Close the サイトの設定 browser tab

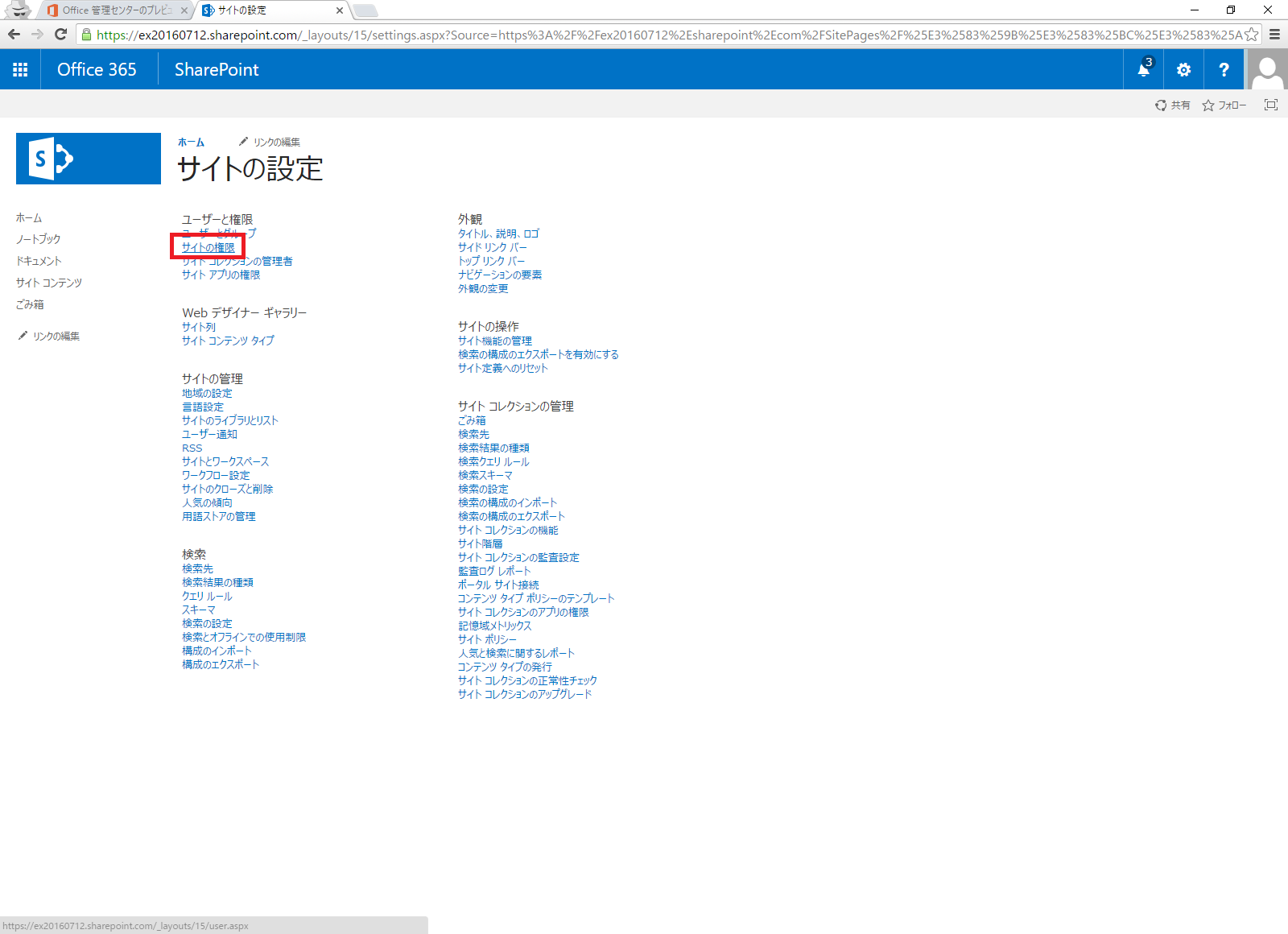pos(340,10)
